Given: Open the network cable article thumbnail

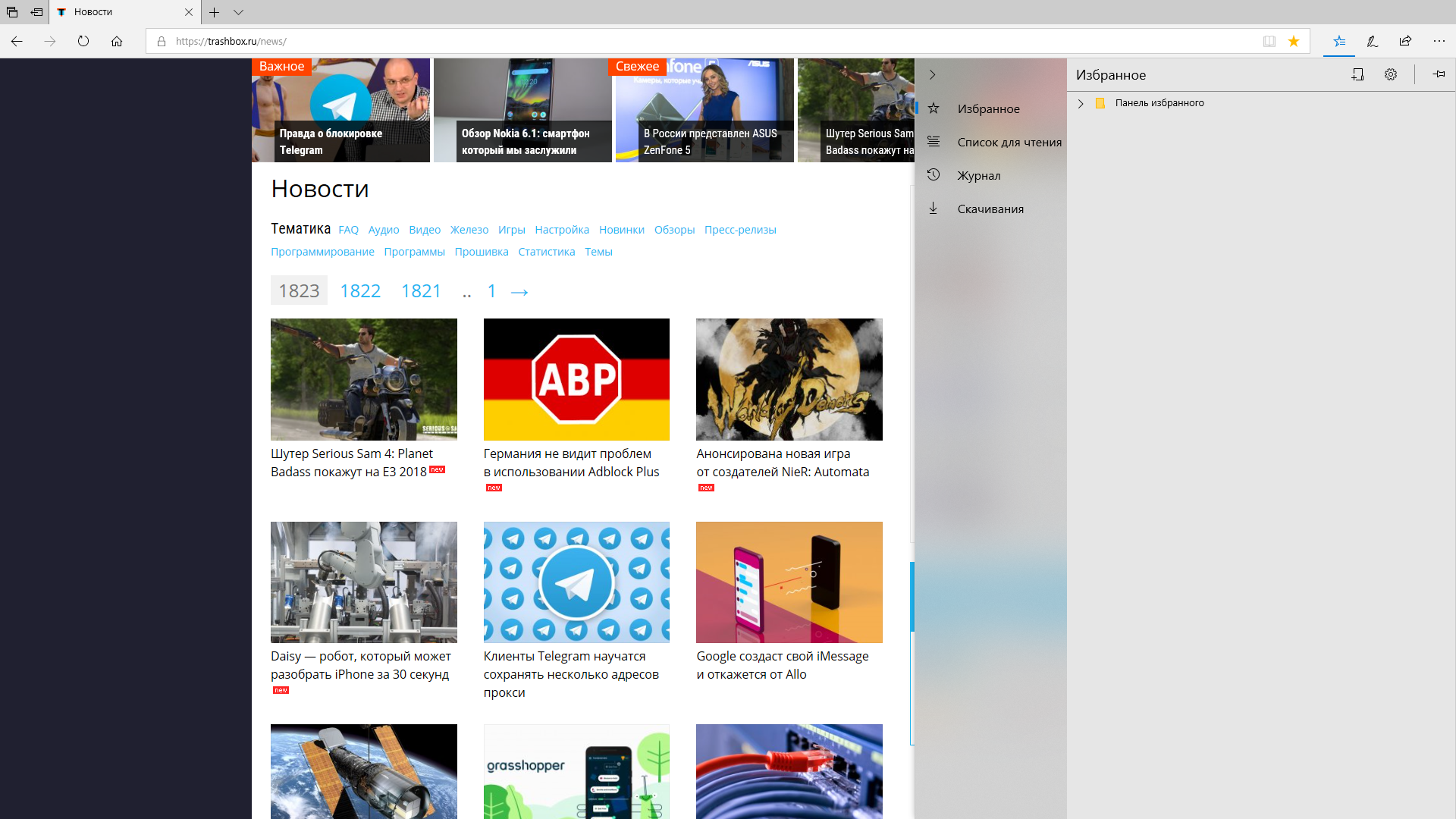Looking at the screenshot, I should point(789,771).
